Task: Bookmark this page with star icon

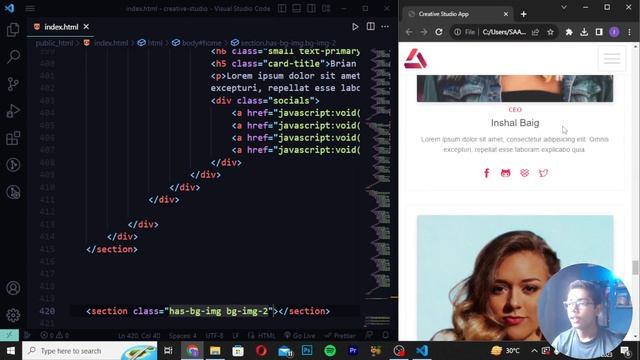Action: point(550,32)
